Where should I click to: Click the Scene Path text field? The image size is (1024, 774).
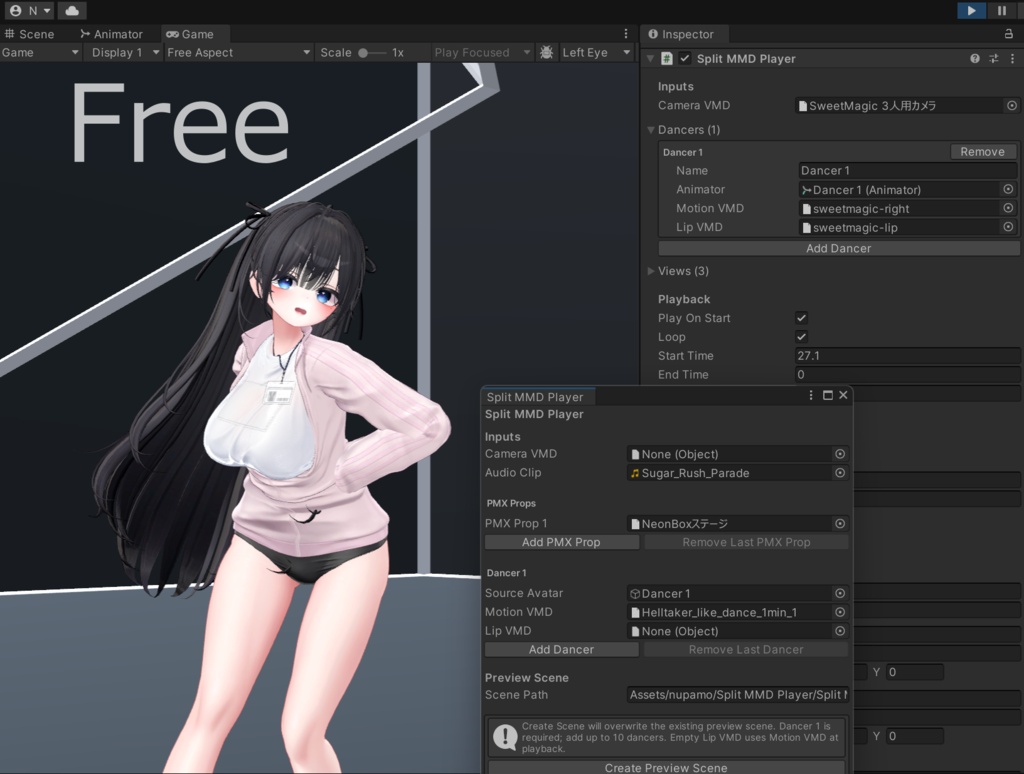(x=737, y=695)
